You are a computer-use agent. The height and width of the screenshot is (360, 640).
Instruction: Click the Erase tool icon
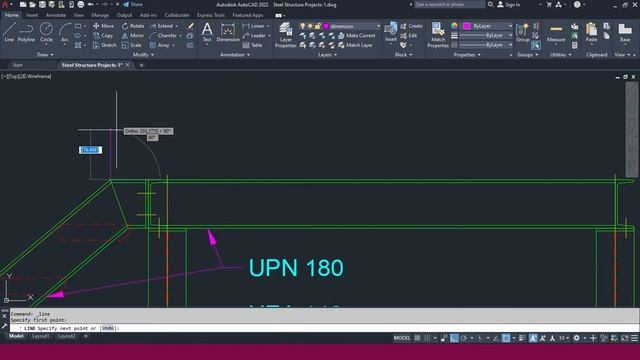pos(191,26)
